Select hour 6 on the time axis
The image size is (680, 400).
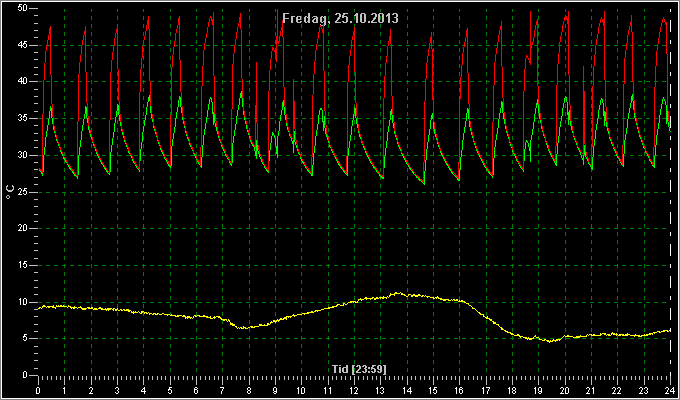click(x=196, y=391)
